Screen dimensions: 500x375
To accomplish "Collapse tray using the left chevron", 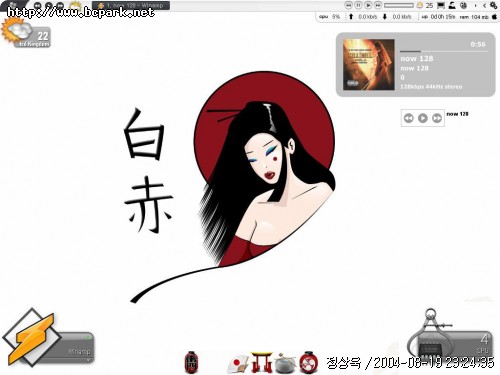I will coord(484,6).
